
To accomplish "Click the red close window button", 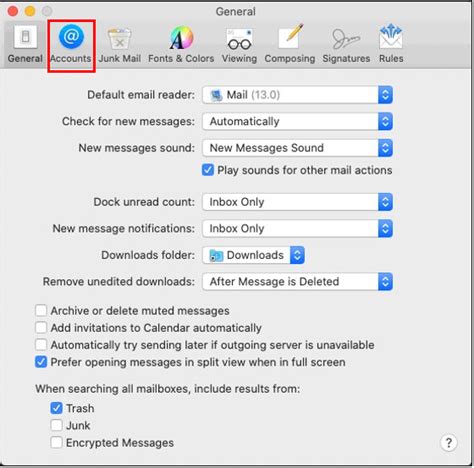I will 13,11.
